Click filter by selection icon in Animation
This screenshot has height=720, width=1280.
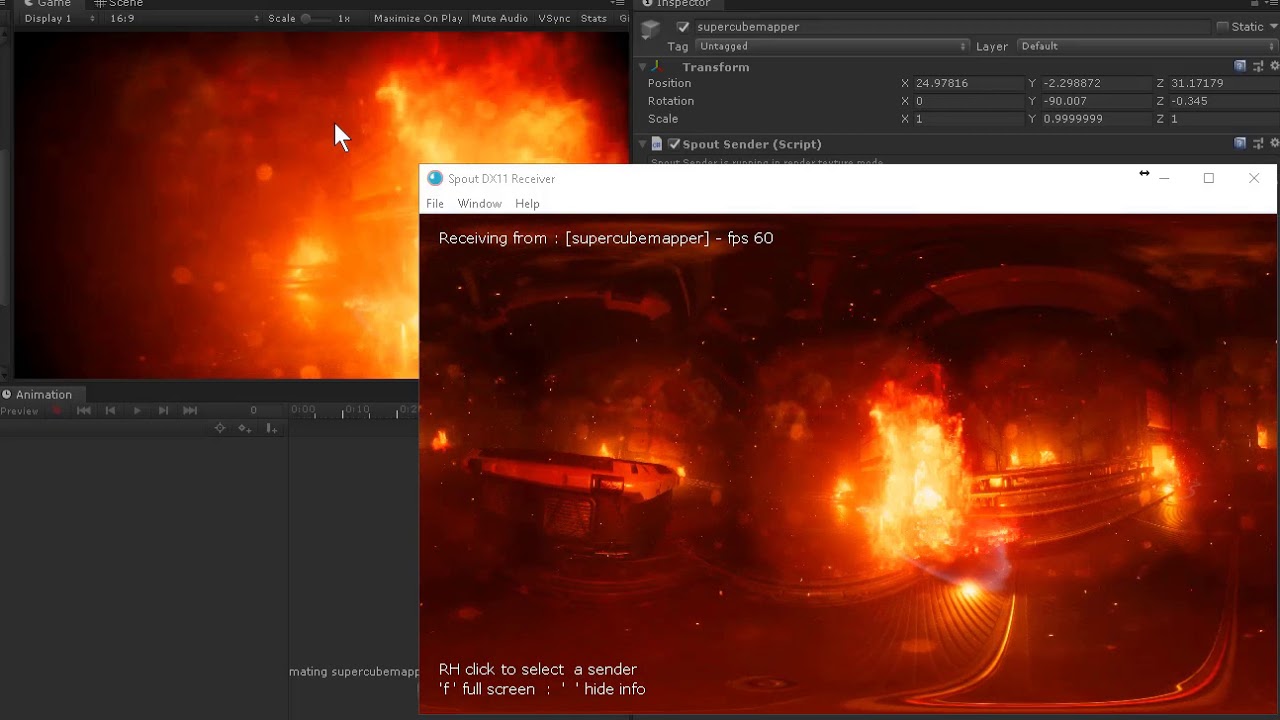click(220, 428)
